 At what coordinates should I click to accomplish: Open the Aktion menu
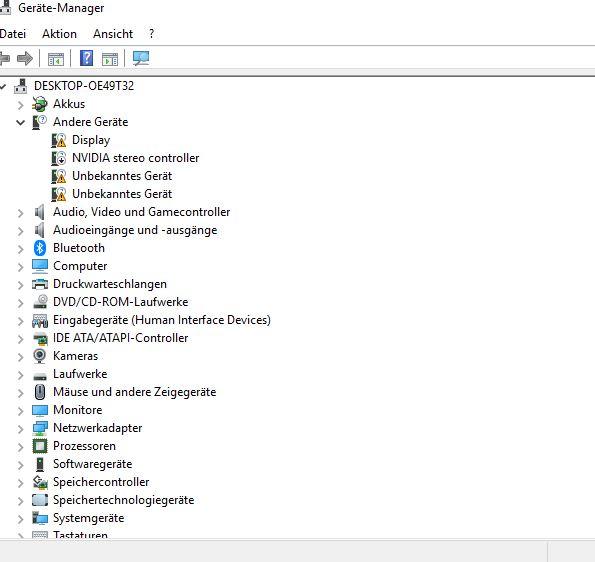[59, 34]
